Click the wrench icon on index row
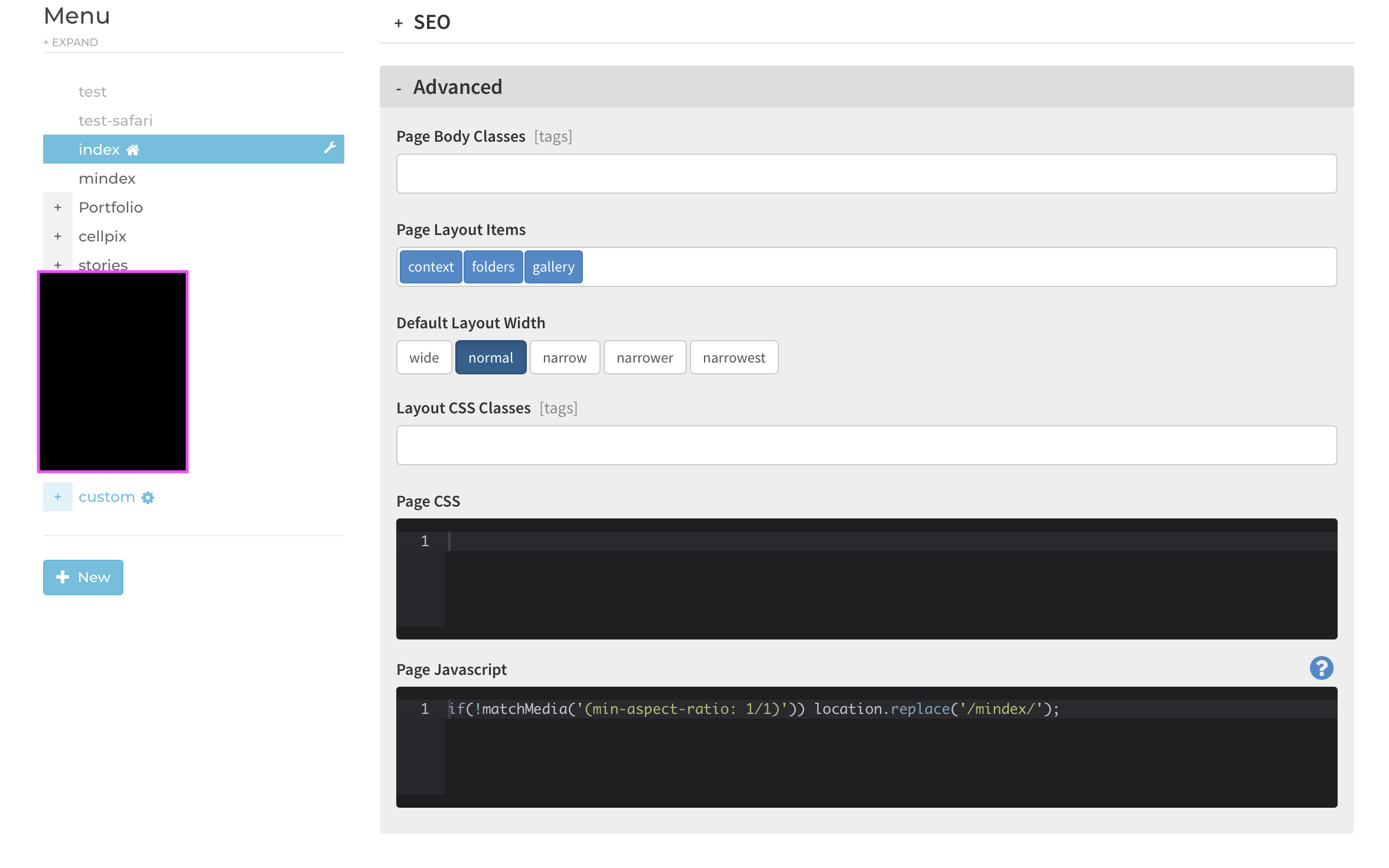The height and width of the screenshot is (868, 1389). click(x=330, y=148)
